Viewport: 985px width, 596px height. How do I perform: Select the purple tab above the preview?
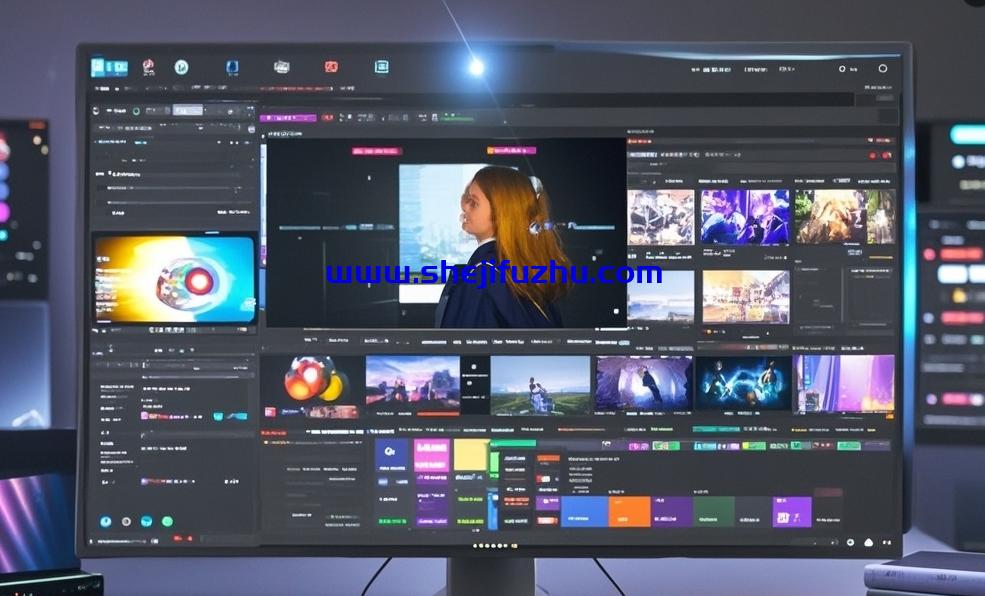coord(288,118)
